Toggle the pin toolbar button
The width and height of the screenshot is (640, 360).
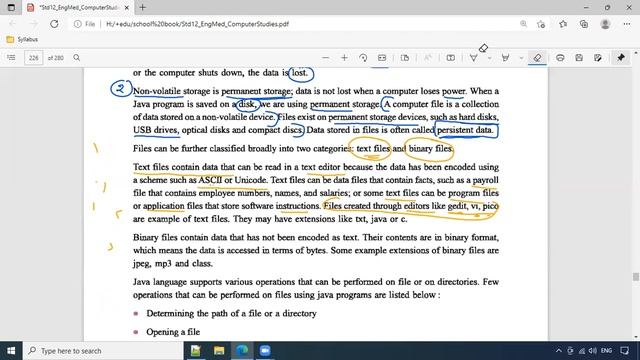coord(621,58)
